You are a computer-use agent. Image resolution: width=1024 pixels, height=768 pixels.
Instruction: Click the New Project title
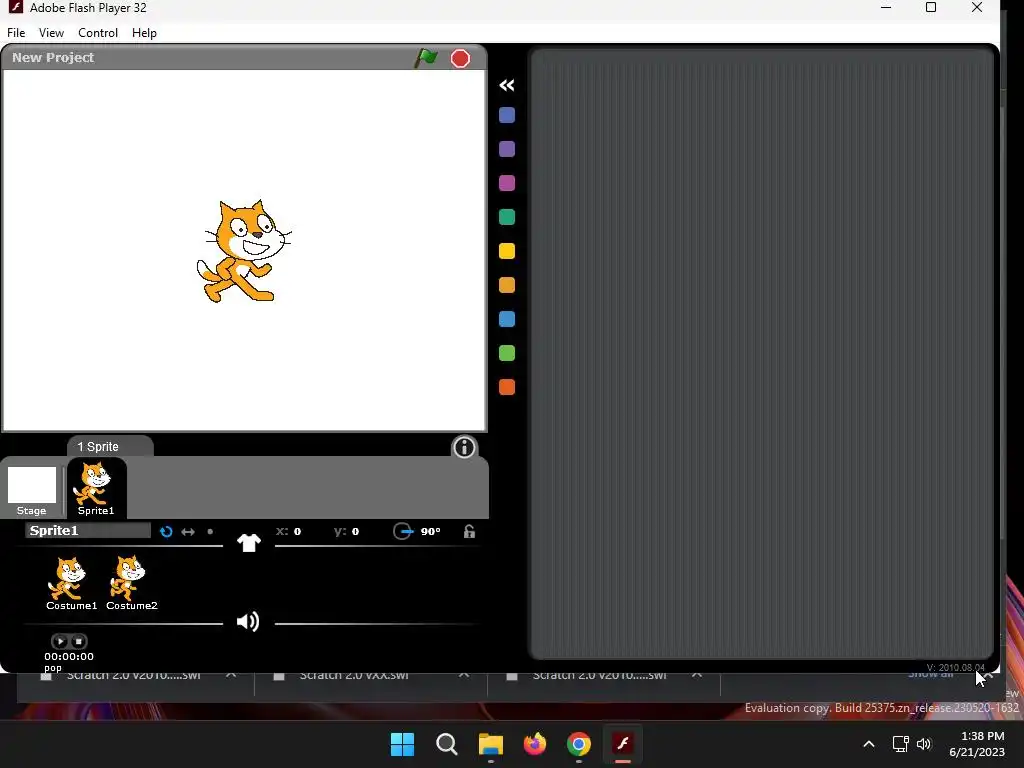tap(53, 57)
